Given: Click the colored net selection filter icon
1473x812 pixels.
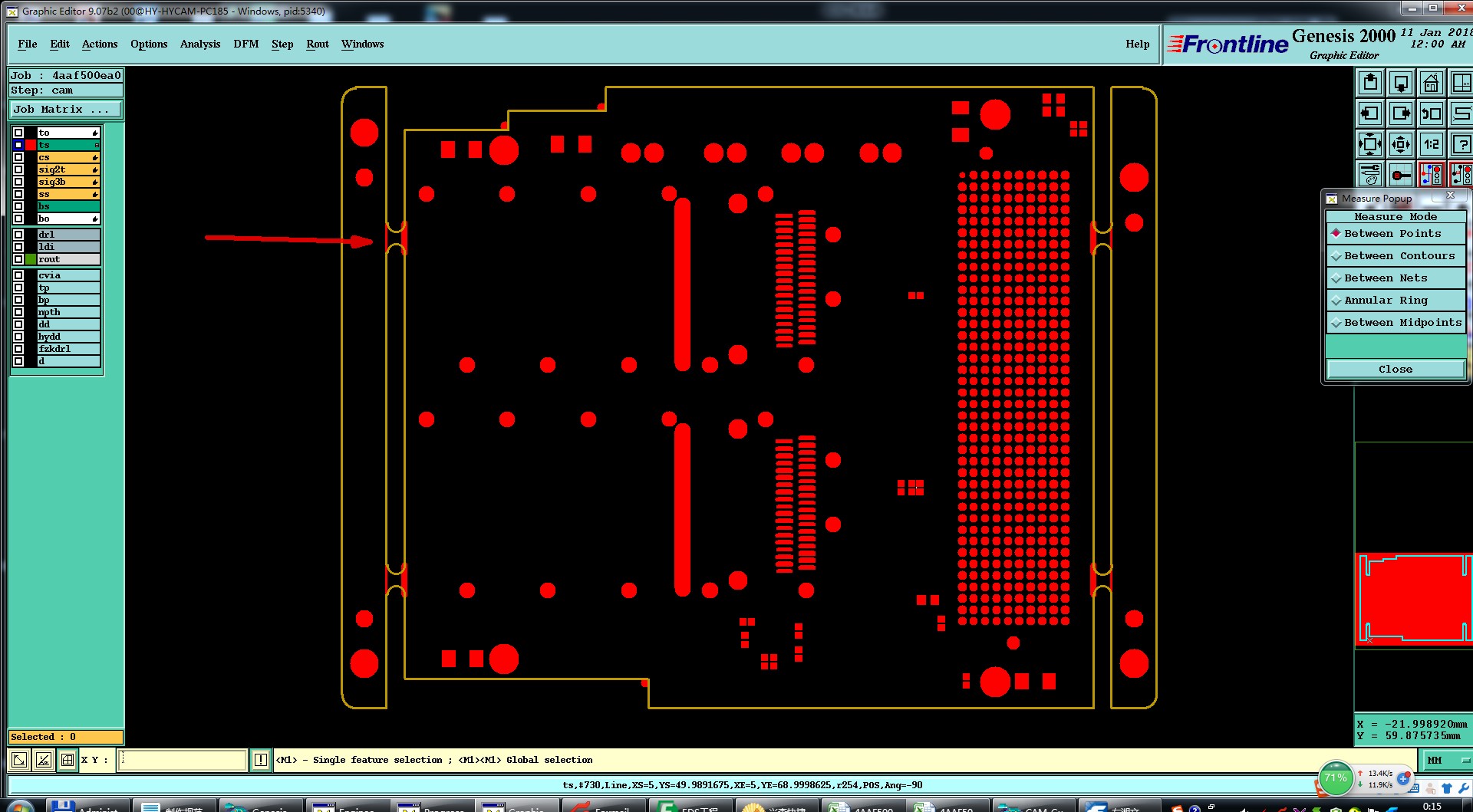Looking at the screenshot, I should [x=1431, y=175].
